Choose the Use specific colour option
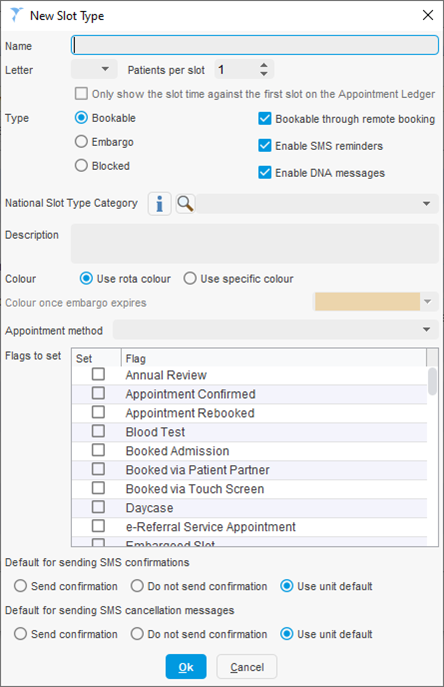Screen dimensions: 444x687 coord(190,279)
